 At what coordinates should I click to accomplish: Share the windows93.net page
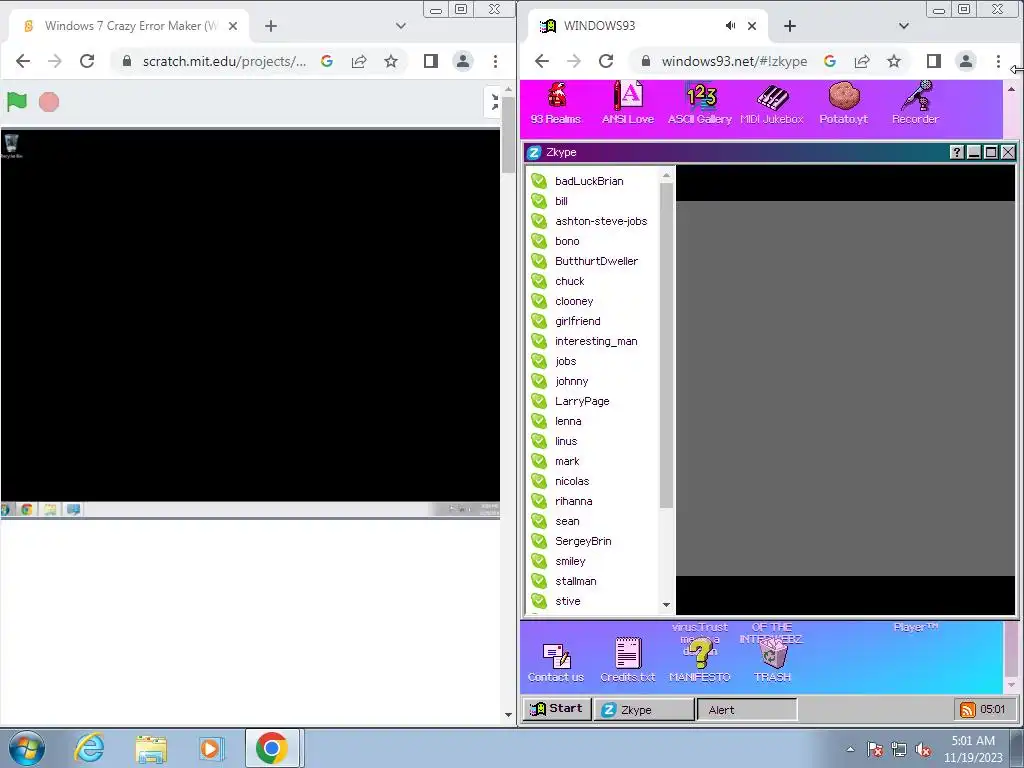click(862, 61)
